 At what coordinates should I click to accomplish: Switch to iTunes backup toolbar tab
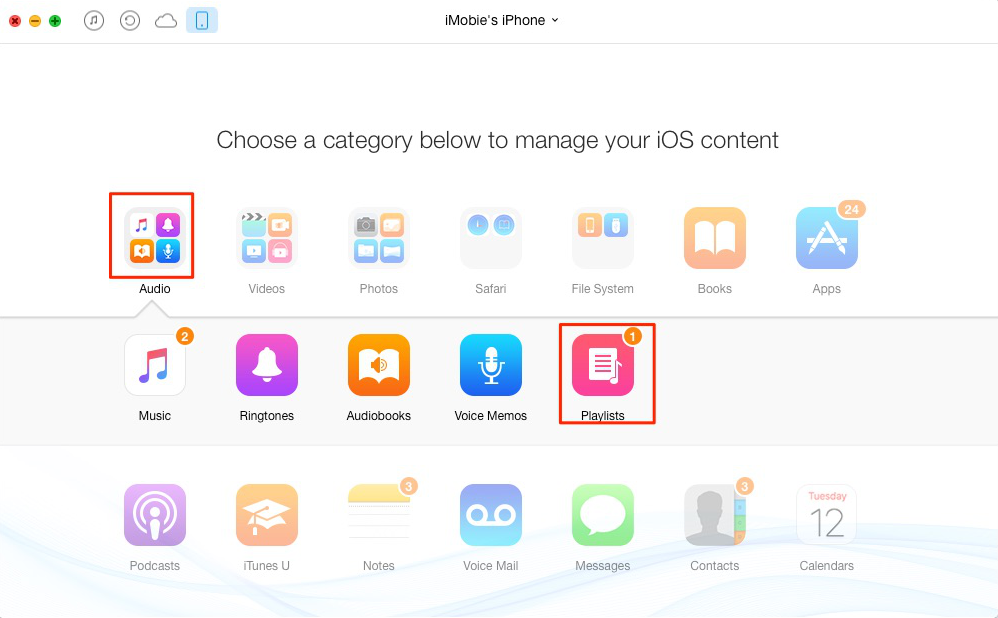coord(130,20)
